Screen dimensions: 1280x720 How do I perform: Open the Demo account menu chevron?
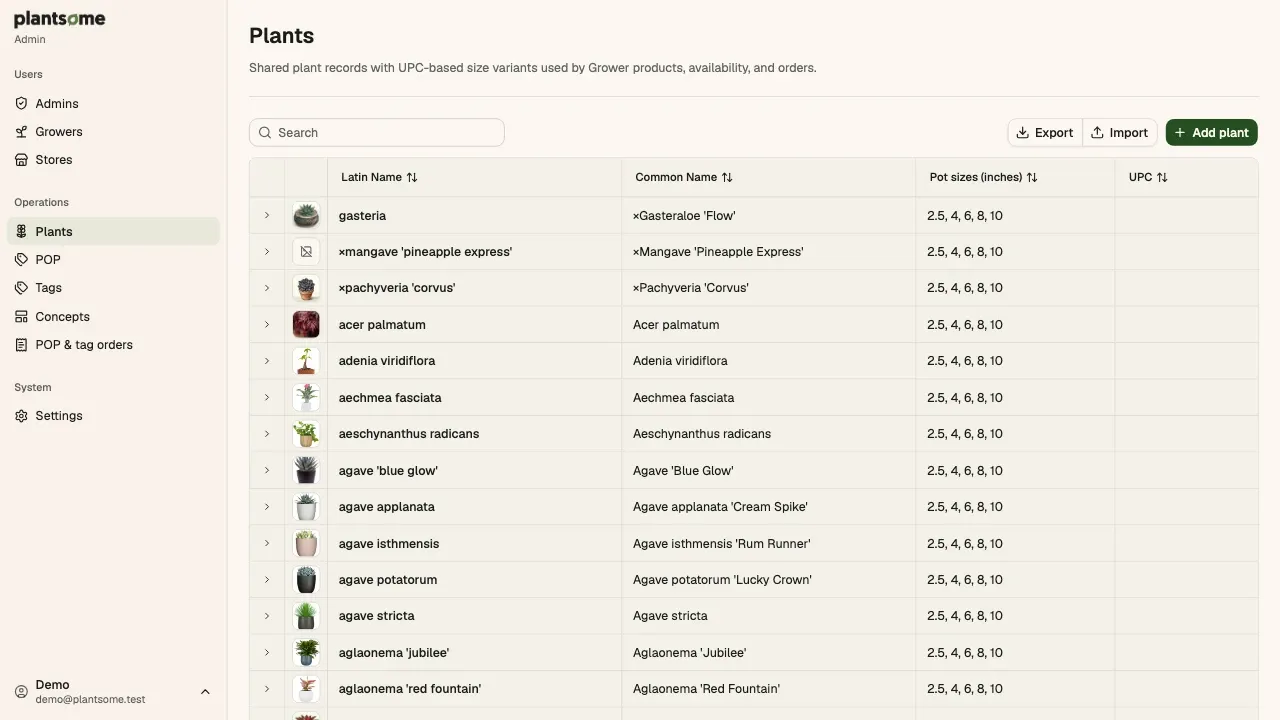coord(205,692)
